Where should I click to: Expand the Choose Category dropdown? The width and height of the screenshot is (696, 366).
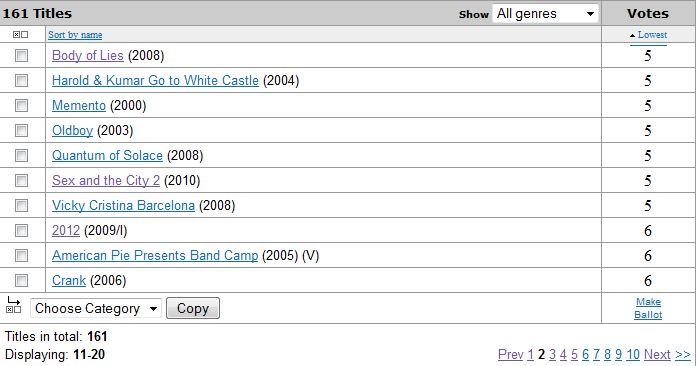click(x=96, y=308)
